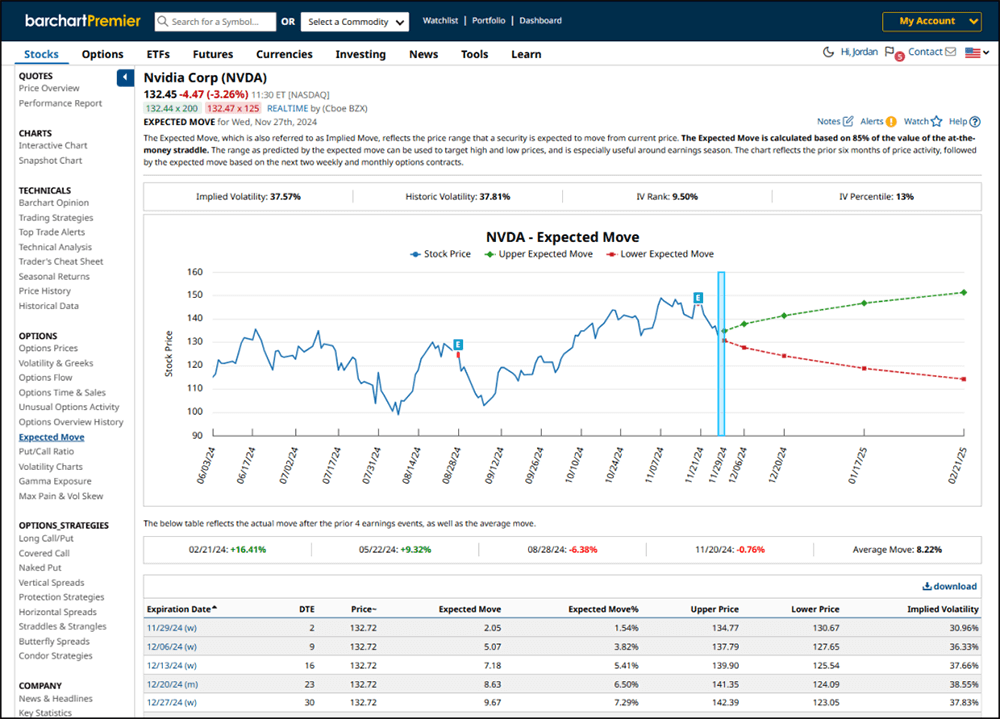Open the My Account dropdown
The height and width of the screenshot is (719, 1000).
point(932,21)
